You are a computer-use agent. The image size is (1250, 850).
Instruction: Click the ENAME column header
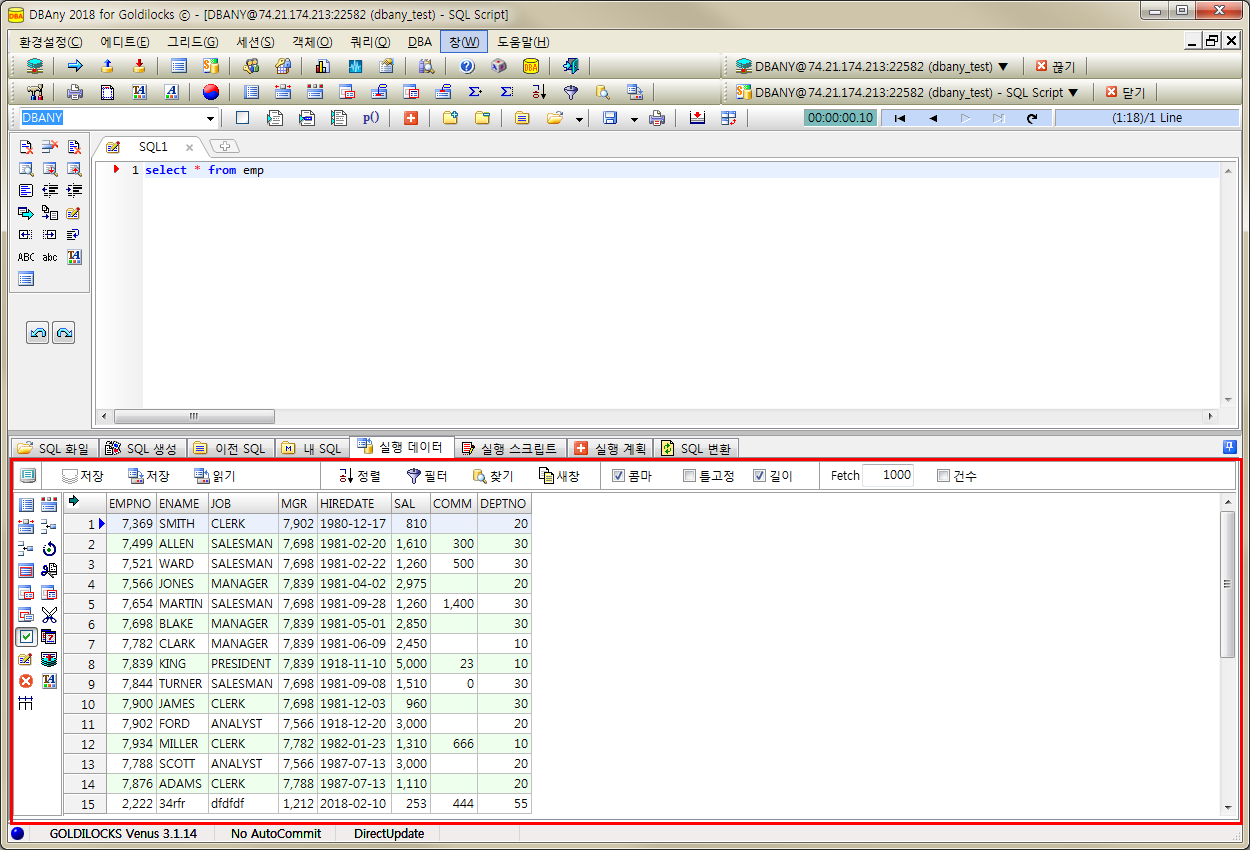(182, 503)
